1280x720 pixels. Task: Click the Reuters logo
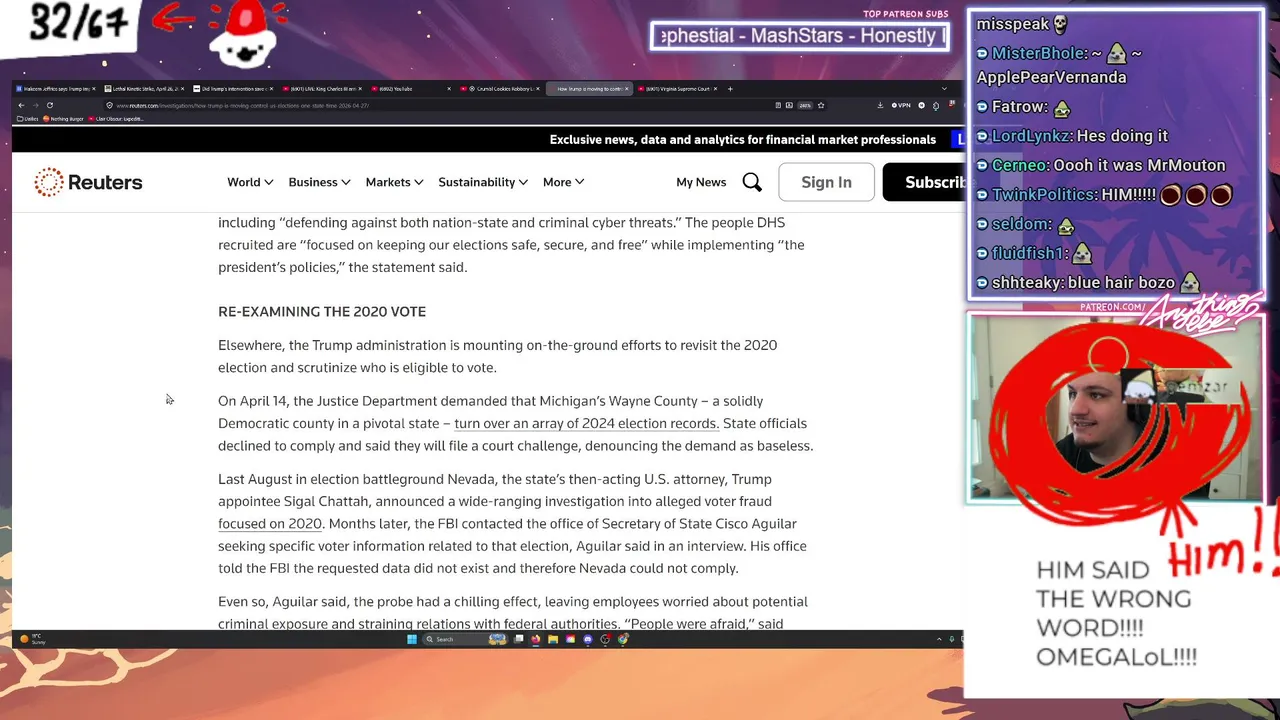pyautogui.click(x=88, y=182)
